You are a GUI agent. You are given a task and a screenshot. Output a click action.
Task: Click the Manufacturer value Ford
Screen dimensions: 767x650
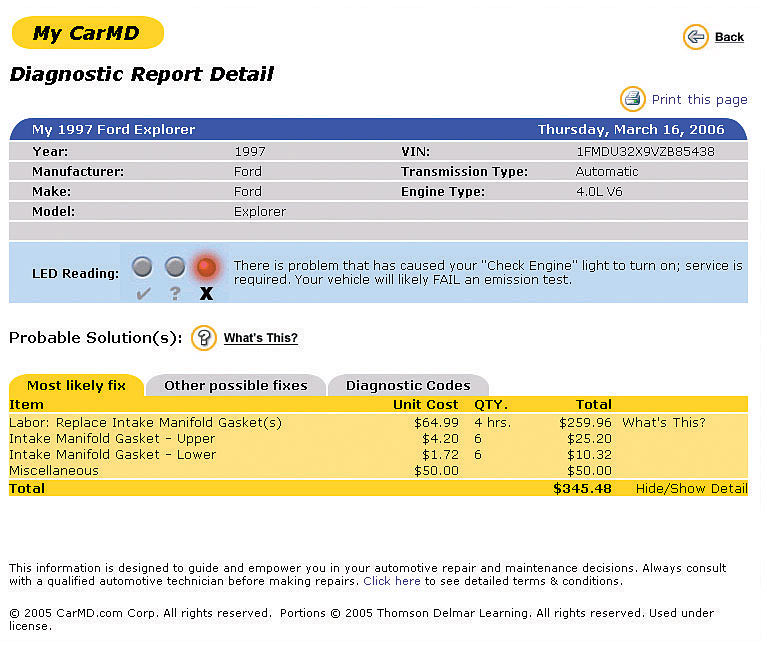[x=248, y=172]
